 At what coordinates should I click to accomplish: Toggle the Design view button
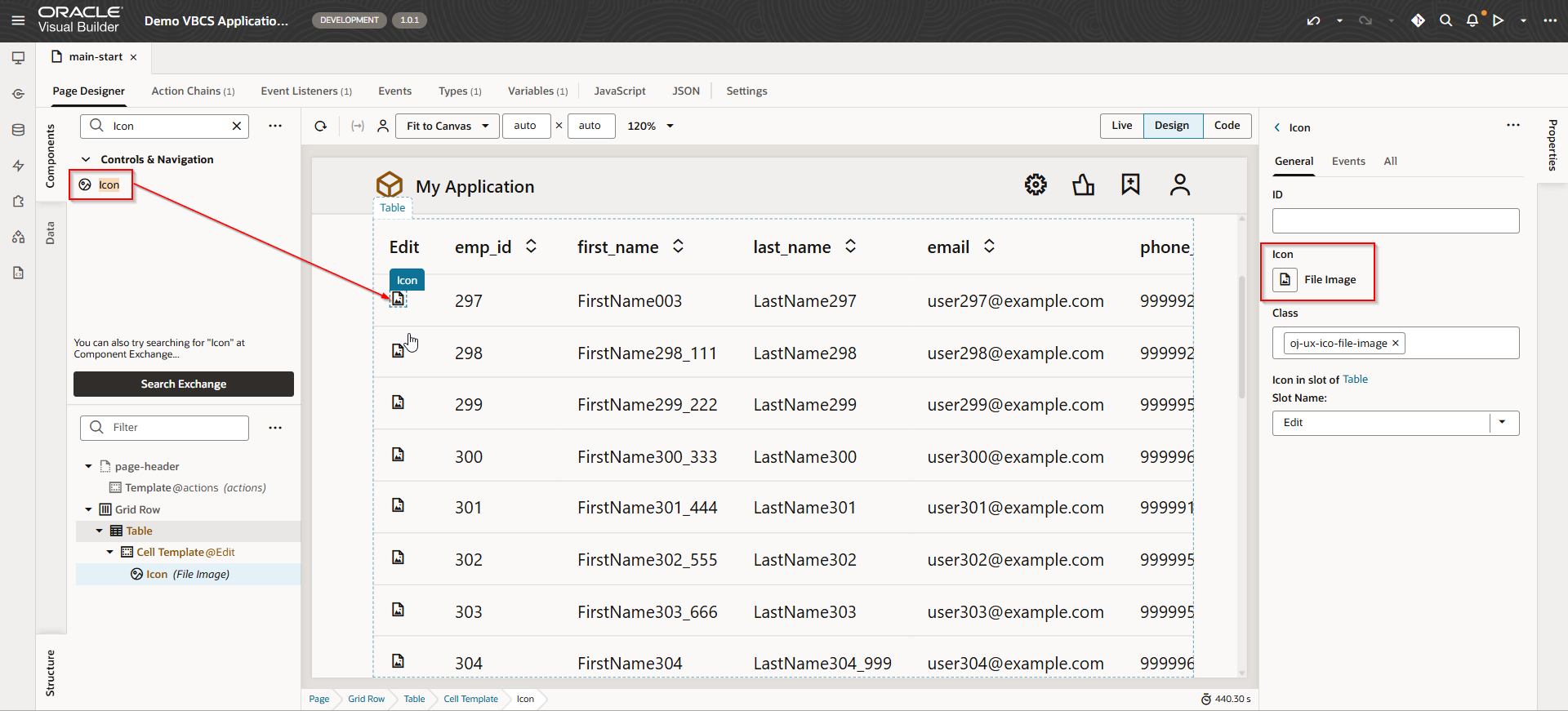1171,126
